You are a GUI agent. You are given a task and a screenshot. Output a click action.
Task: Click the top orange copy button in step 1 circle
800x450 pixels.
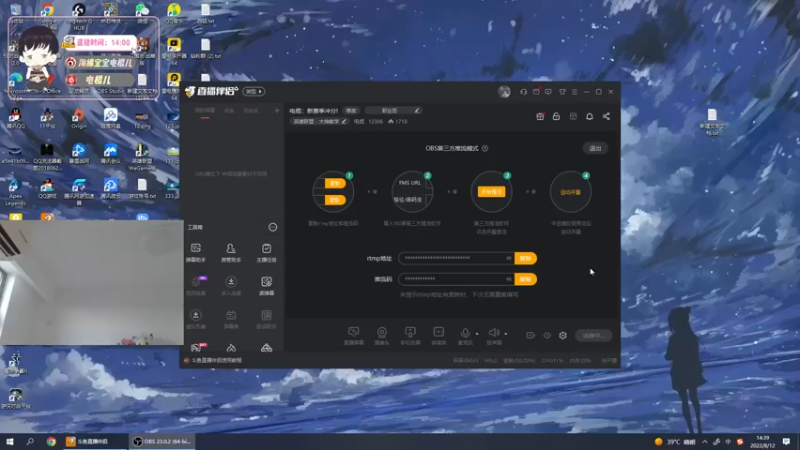[x=335, y=183]
